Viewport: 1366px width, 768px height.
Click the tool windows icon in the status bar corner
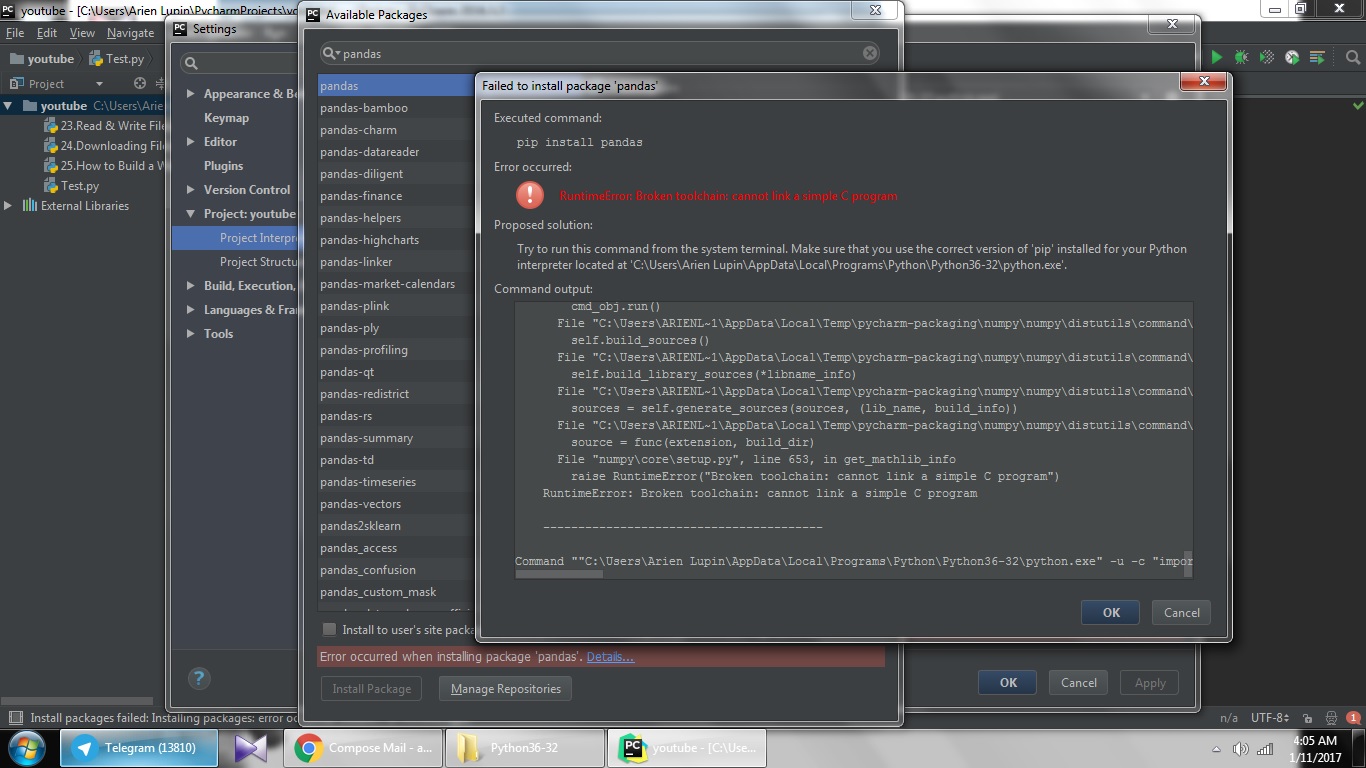pyautogui.click(x=15, y=718)
